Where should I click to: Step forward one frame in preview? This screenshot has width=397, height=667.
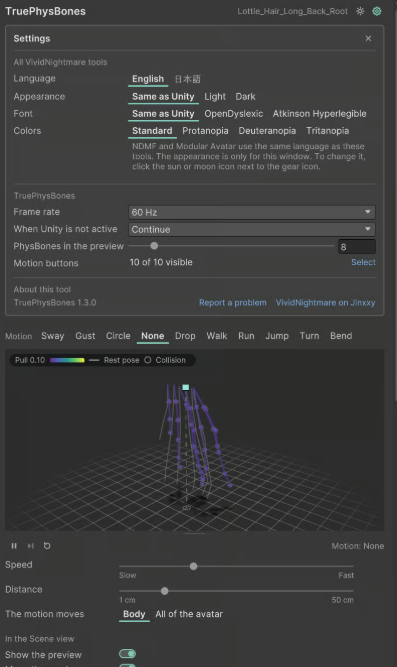point(31,546)
